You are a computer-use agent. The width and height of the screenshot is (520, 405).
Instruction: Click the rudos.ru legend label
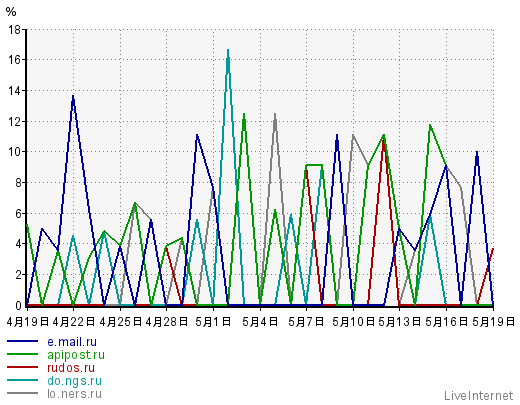pos(71,368)
